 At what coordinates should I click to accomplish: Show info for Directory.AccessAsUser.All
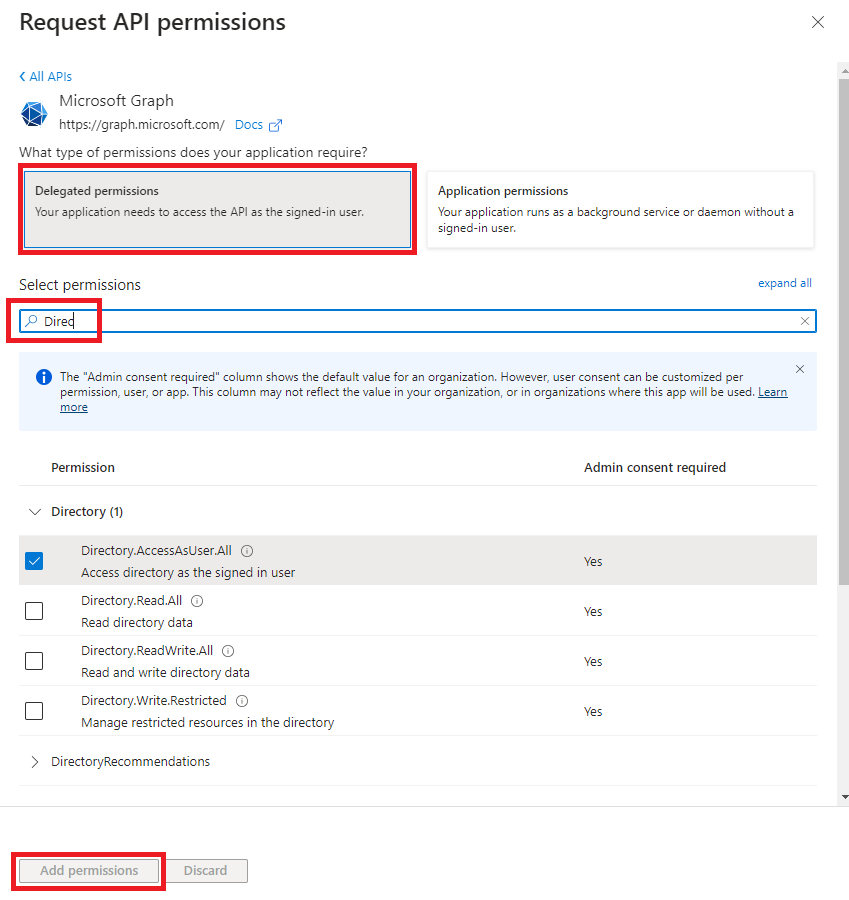pyautogui.click(x=247, y=551)
